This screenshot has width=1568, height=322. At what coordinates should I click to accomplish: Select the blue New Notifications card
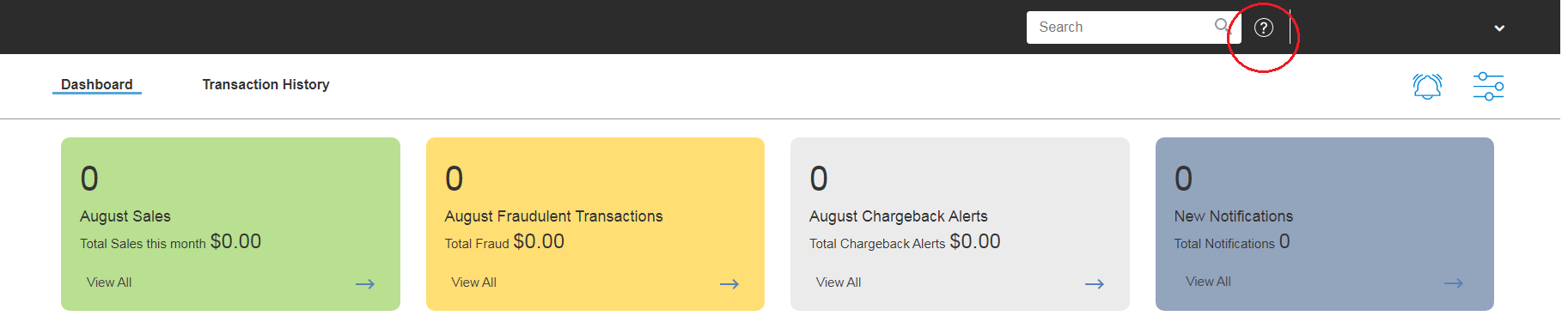[x=1325, y=224]
